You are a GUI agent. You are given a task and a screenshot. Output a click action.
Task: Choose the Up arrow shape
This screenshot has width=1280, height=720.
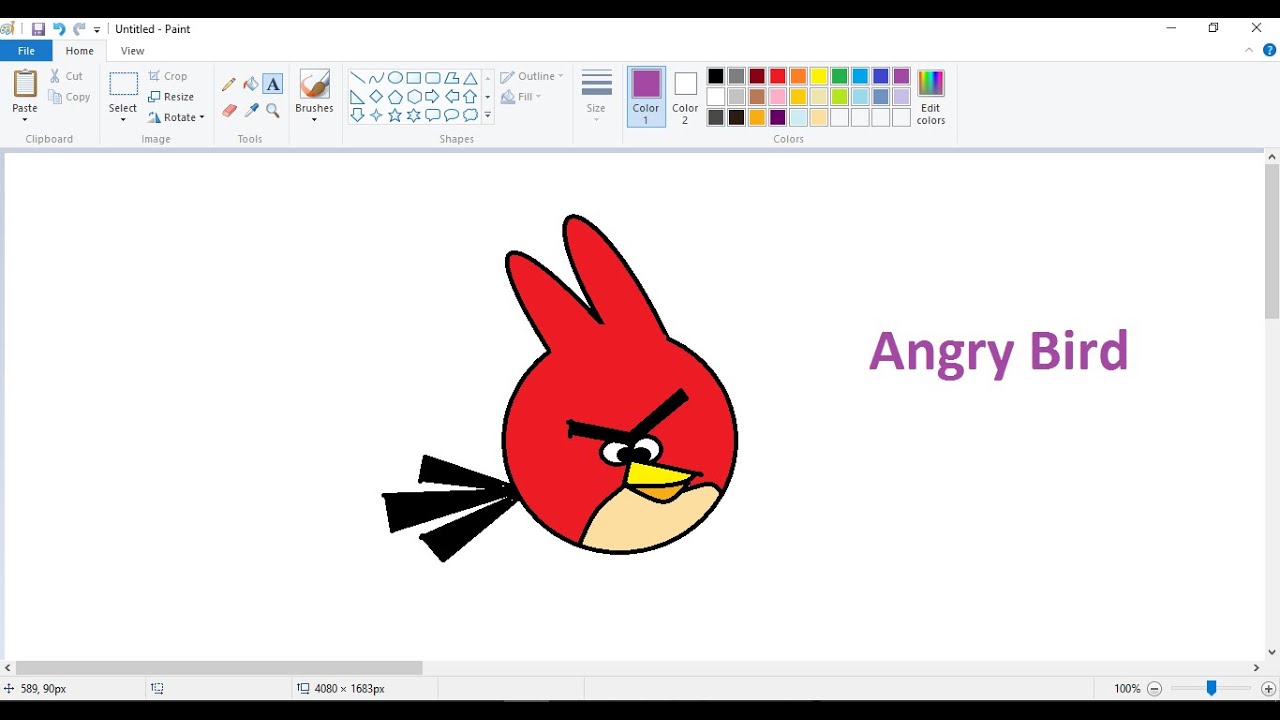pos(471,97)
